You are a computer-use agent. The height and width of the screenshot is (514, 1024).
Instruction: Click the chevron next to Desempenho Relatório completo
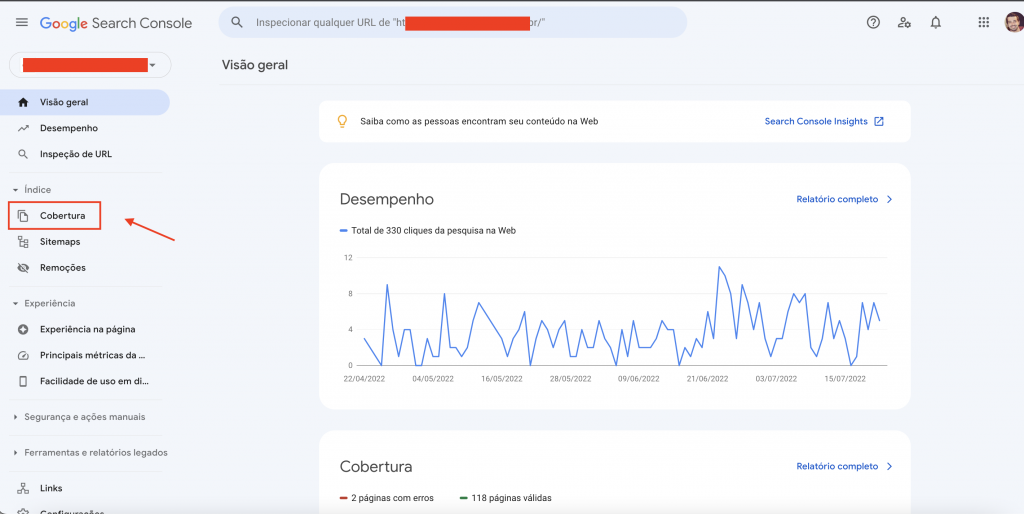click(x=889, y=199)
